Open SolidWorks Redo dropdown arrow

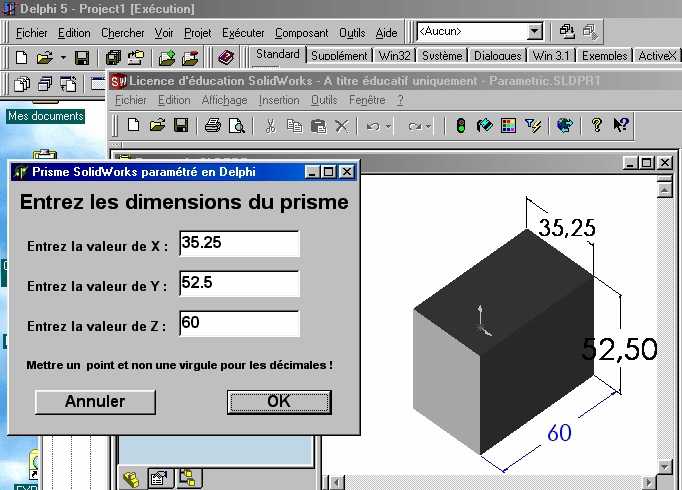(x=429, y=127)
